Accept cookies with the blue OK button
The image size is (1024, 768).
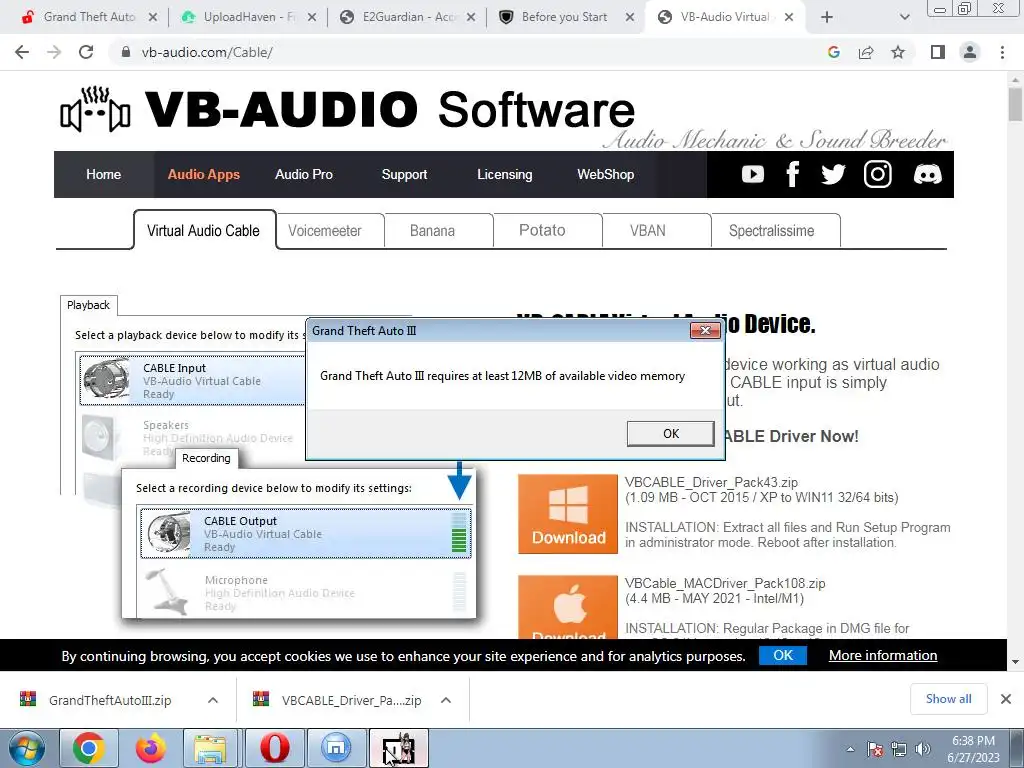tap(782, 655)
